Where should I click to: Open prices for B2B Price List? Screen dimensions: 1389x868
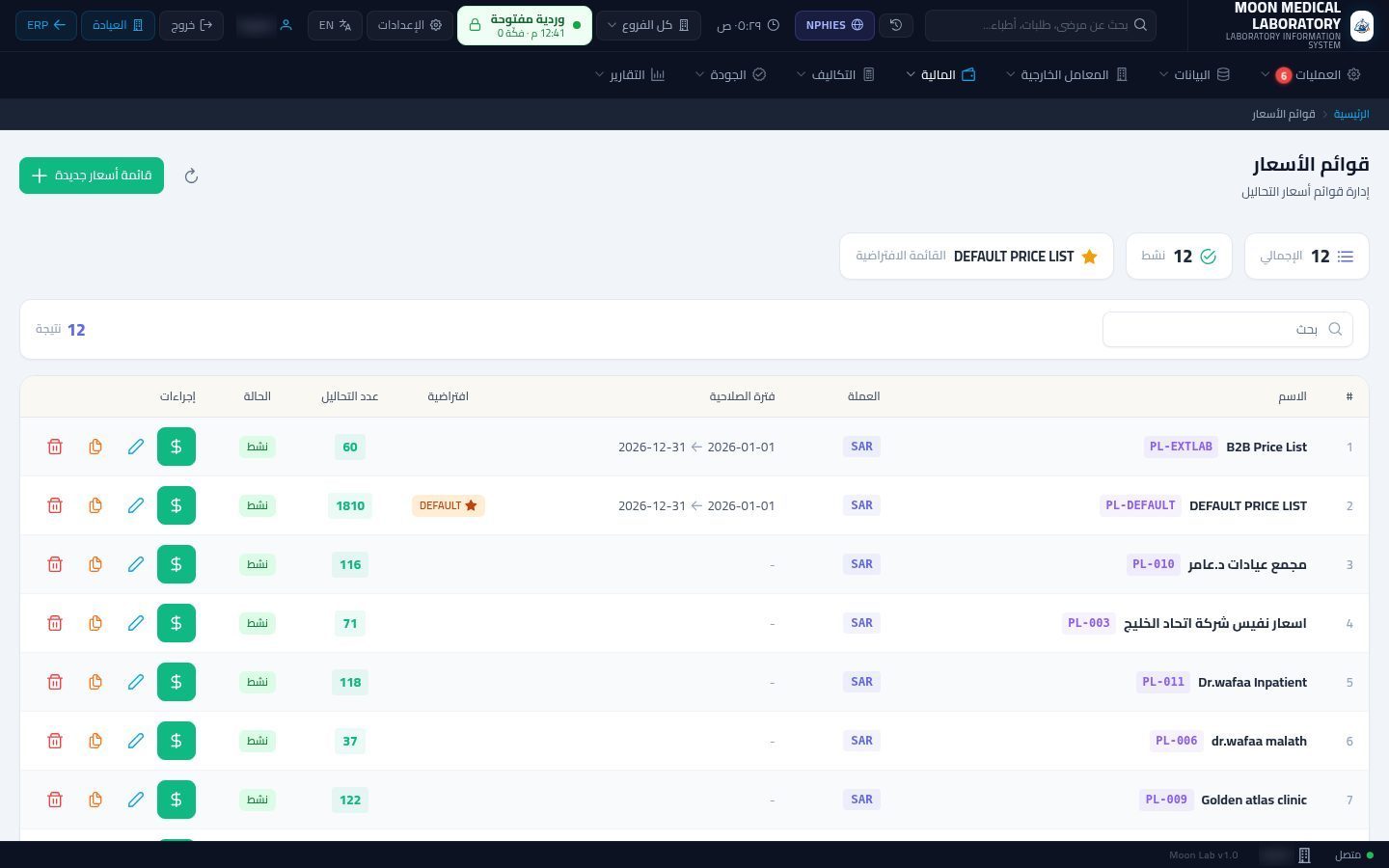tap(177, 447)
